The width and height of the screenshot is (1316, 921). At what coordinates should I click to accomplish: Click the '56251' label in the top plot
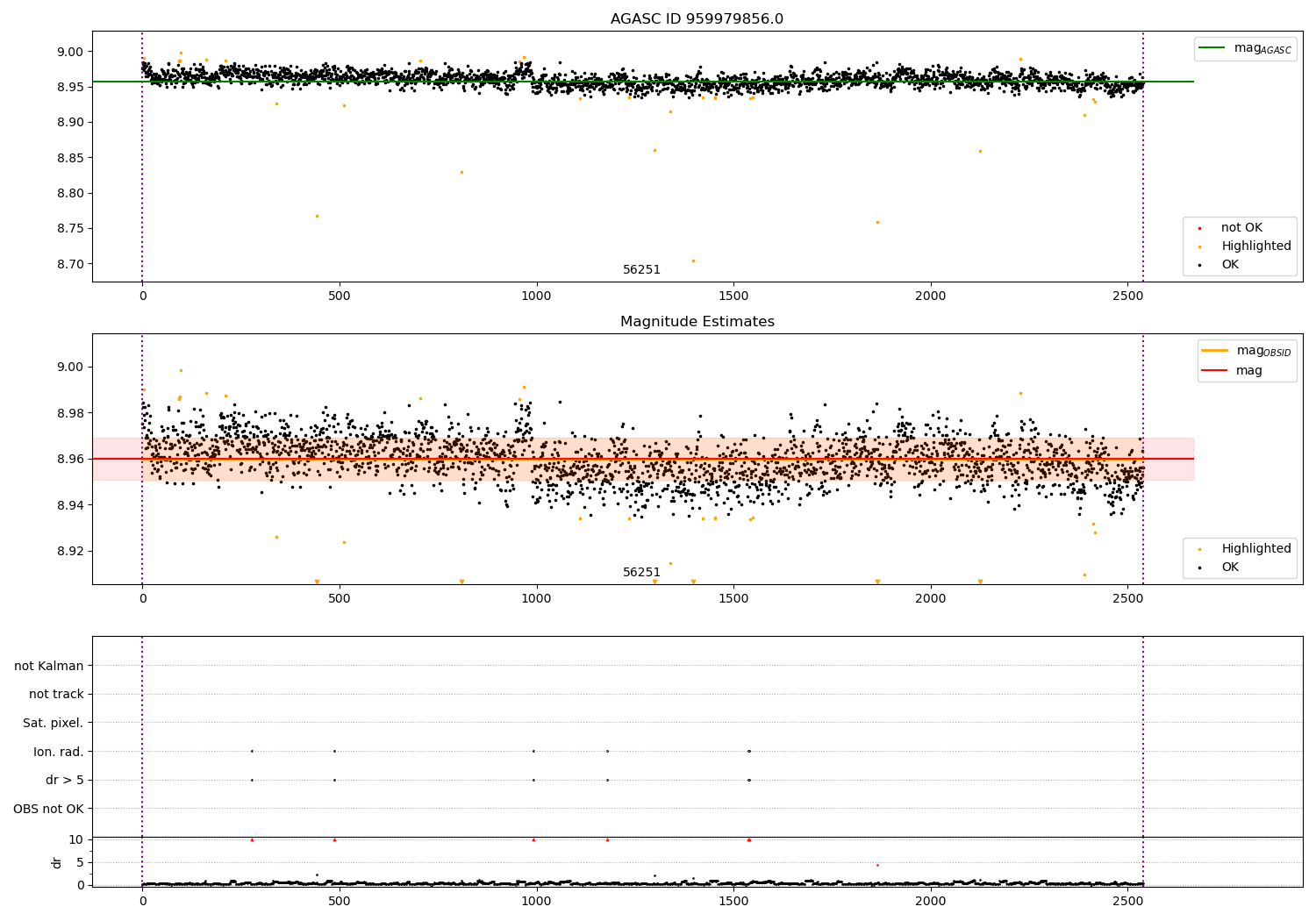click(x=641, y=270)
